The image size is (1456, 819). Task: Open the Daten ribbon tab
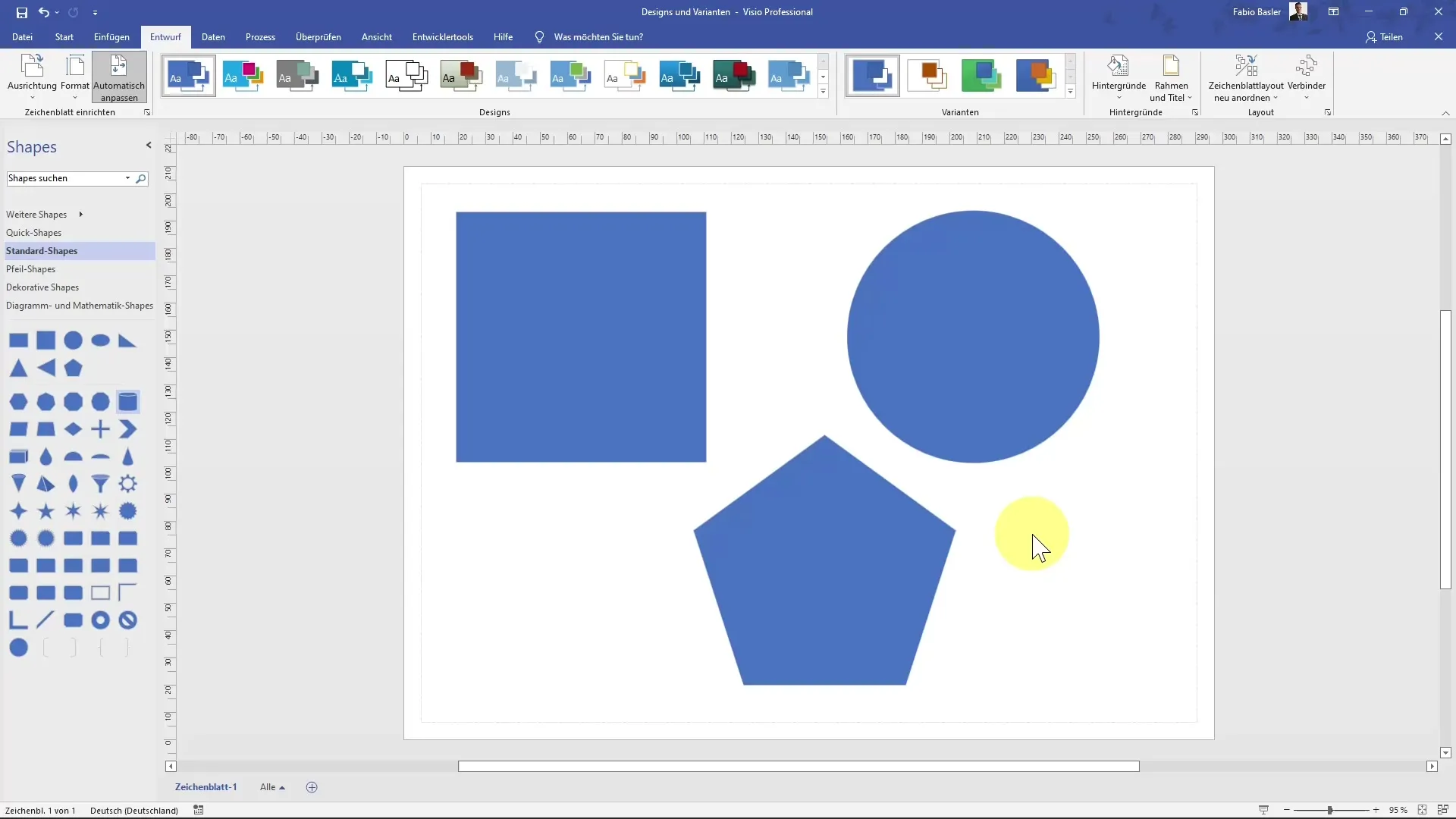213,37
